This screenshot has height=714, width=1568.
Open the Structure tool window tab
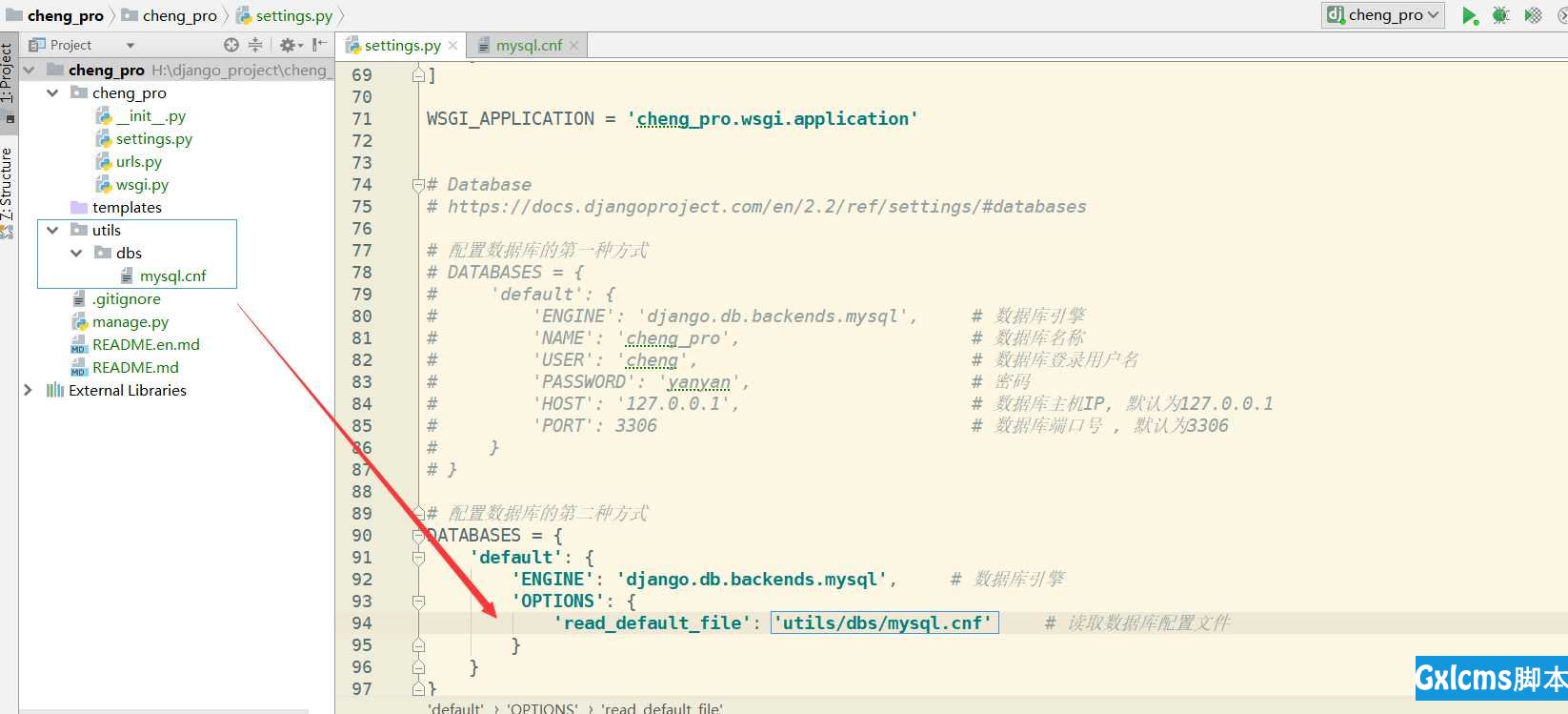[8, 193]
